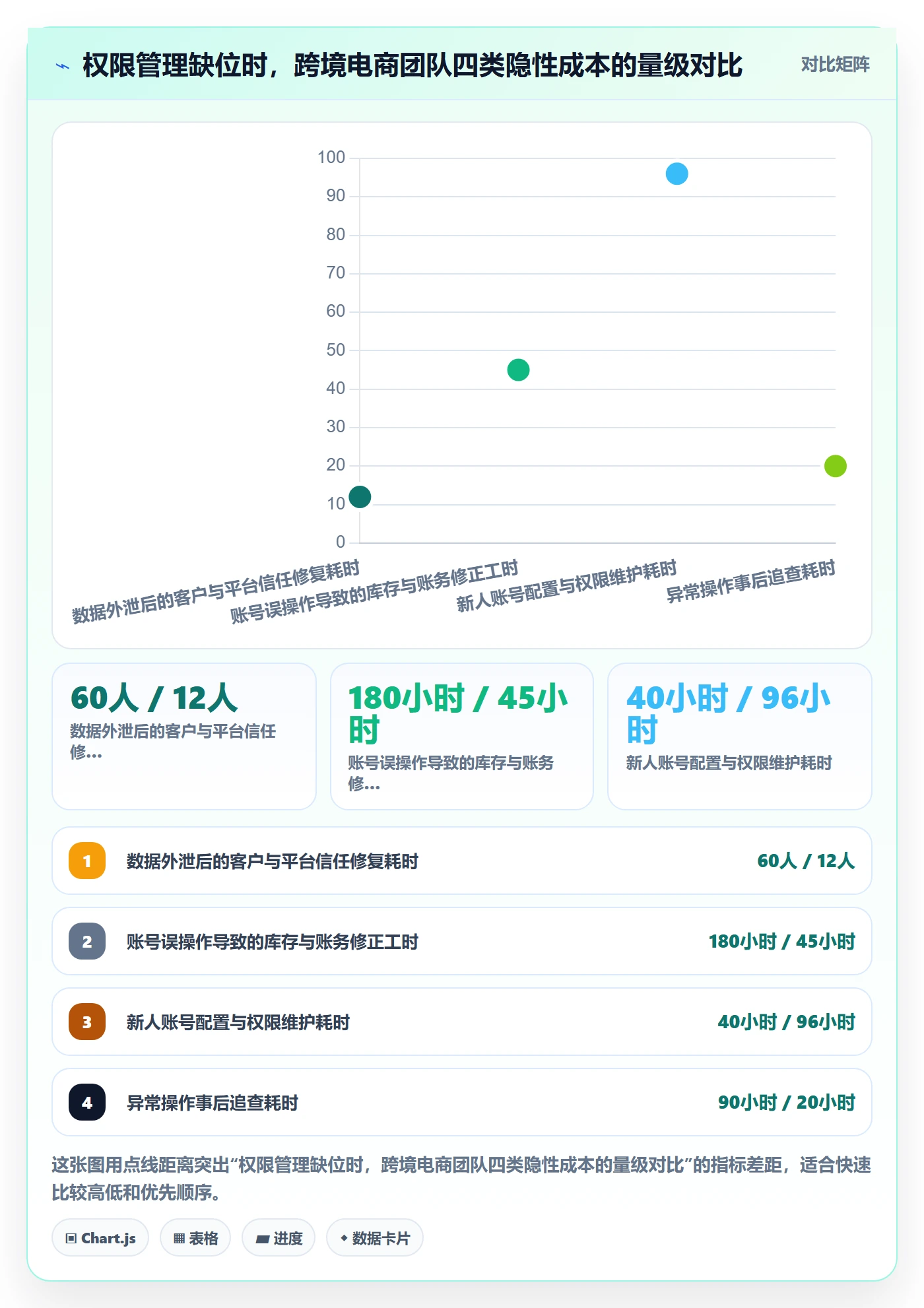Image resolution: width=924 pixels, height=1308 pixels.
Task: Click the gray rank 2 badge
Action: click(87, 941)
